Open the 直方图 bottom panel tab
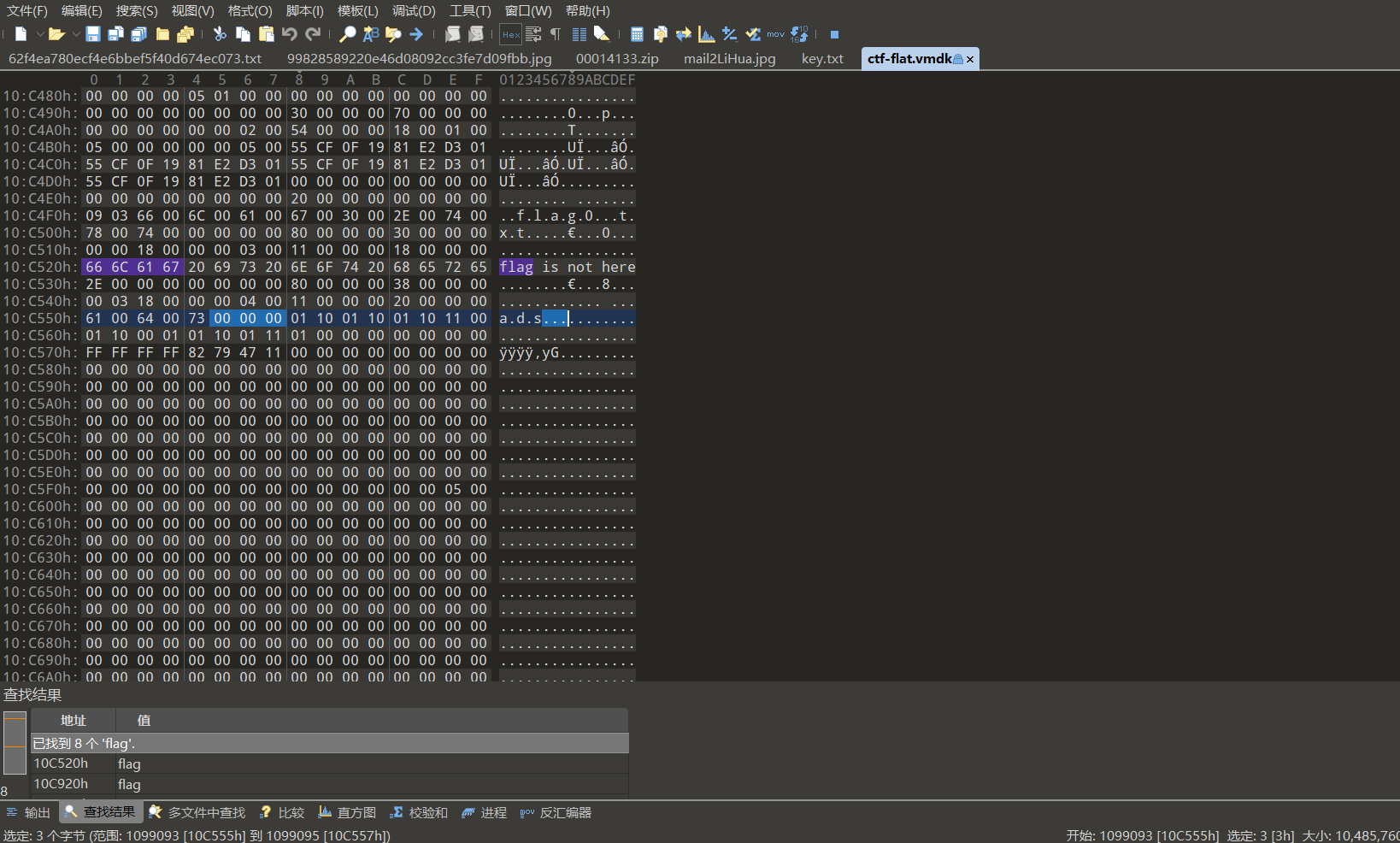 [x=347, y=812]
